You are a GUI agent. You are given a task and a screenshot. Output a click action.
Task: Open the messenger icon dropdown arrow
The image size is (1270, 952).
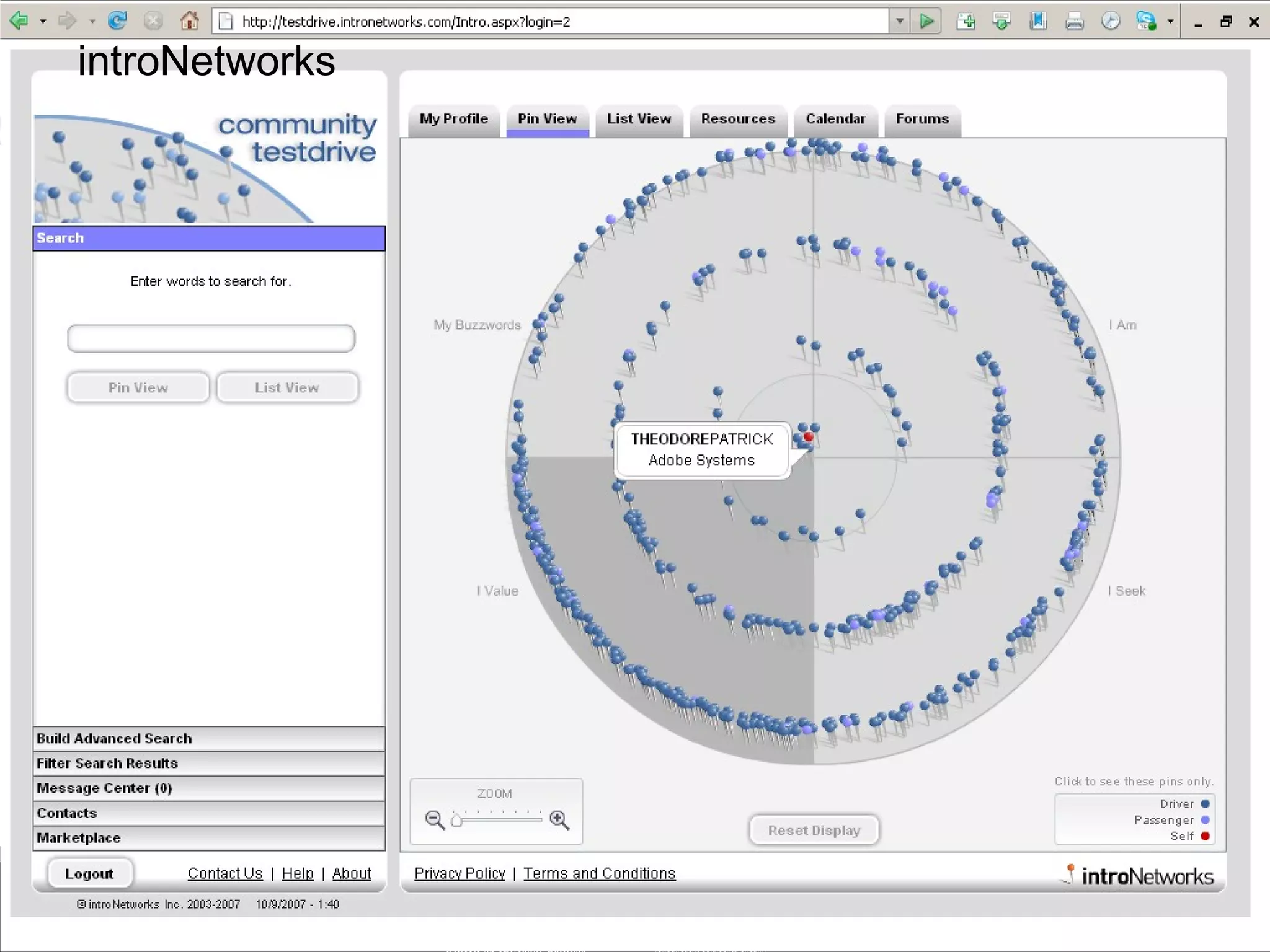click(1170, 22)
